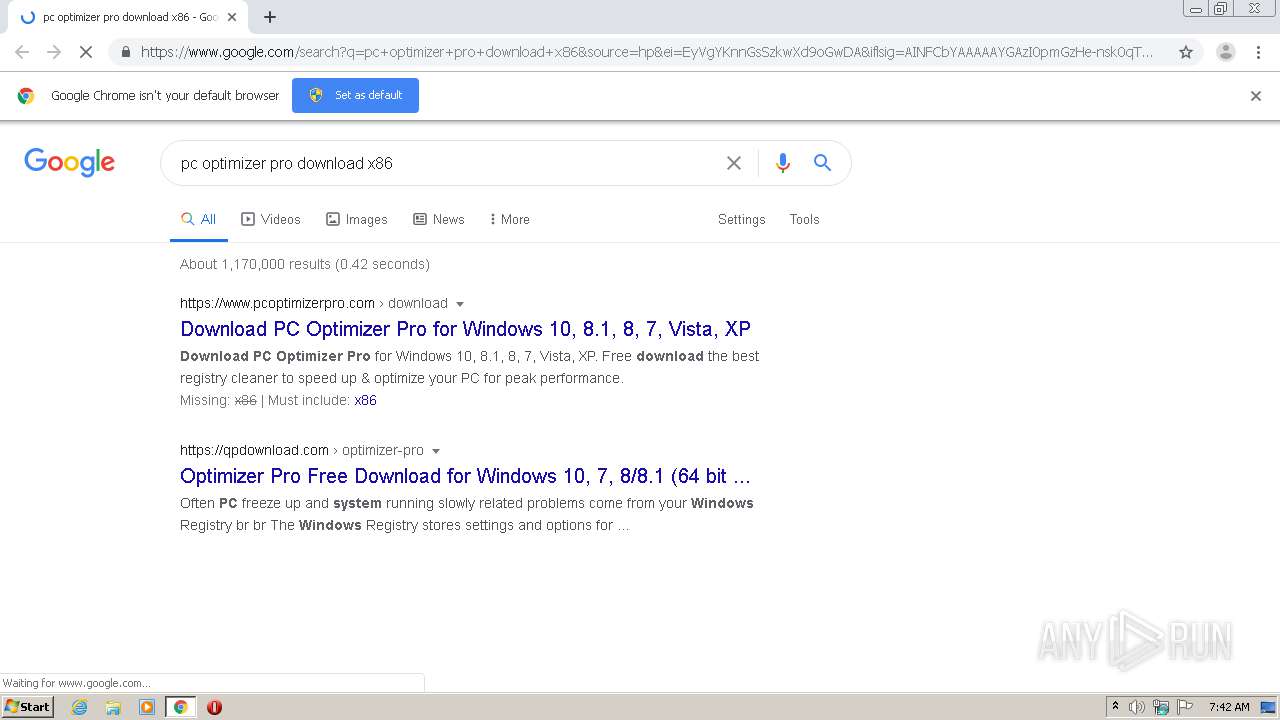Click the forward navigation arrow
1280x720 pixels.
click(x=54, y=52)
